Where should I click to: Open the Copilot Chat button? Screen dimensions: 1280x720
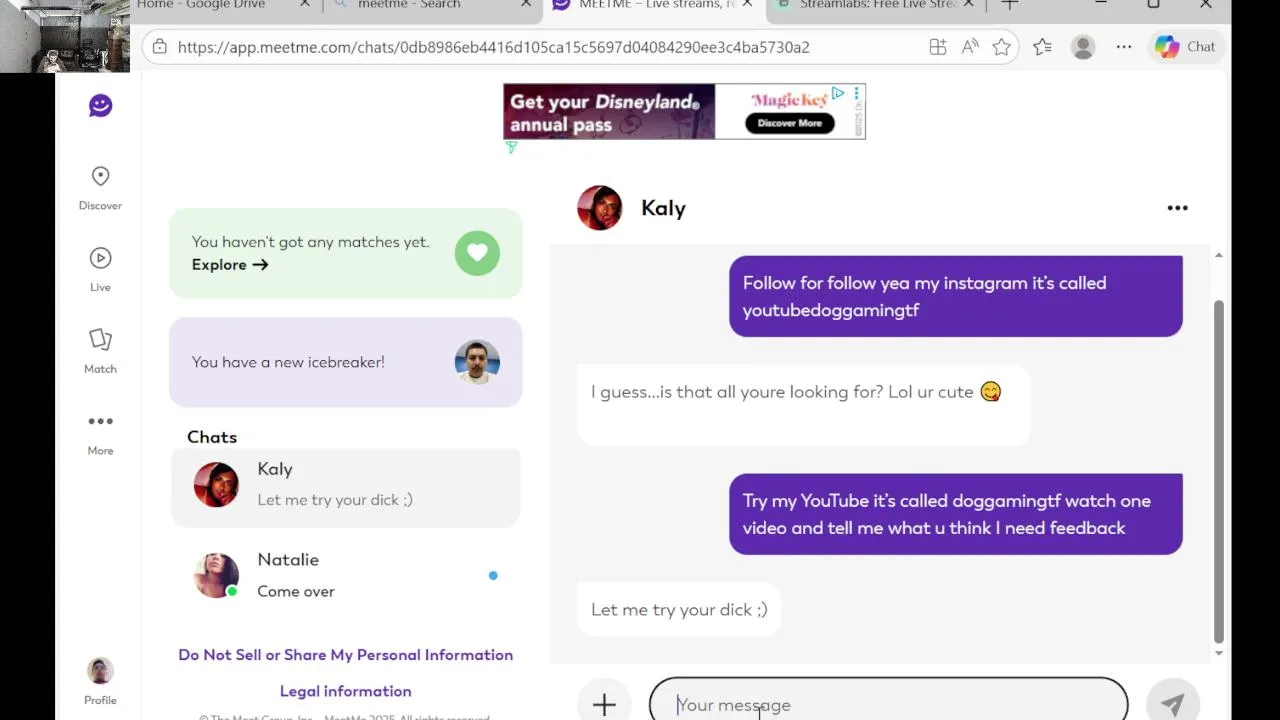pyautogui.click(x=1186, y=47)
